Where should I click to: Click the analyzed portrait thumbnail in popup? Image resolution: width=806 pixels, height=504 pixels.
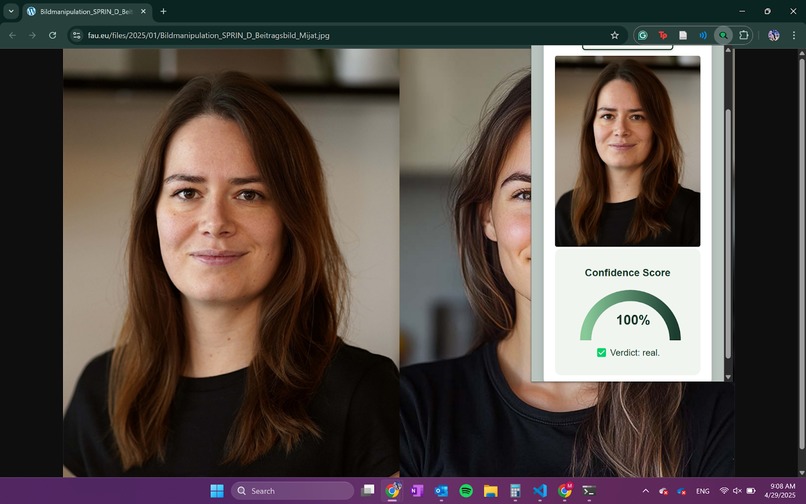click(x=627, y=151)
